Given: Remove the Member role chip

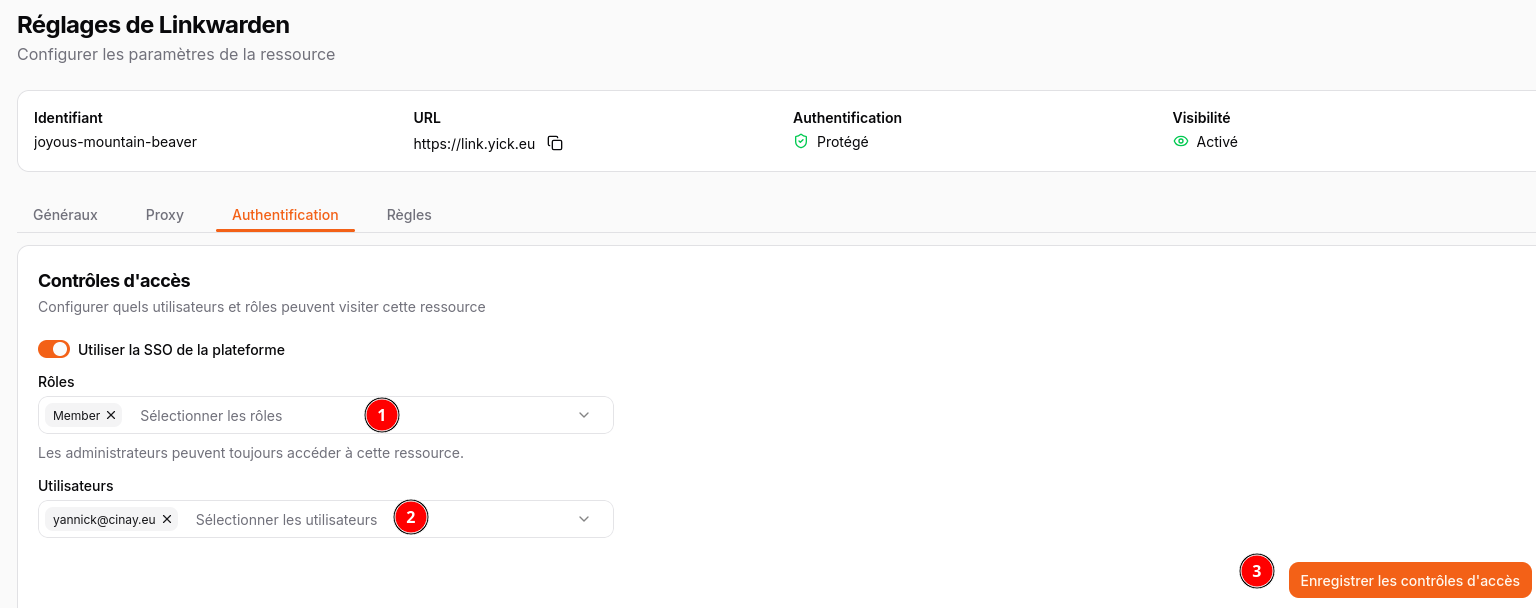Looking at the screenshot, I should pos(111,415).
